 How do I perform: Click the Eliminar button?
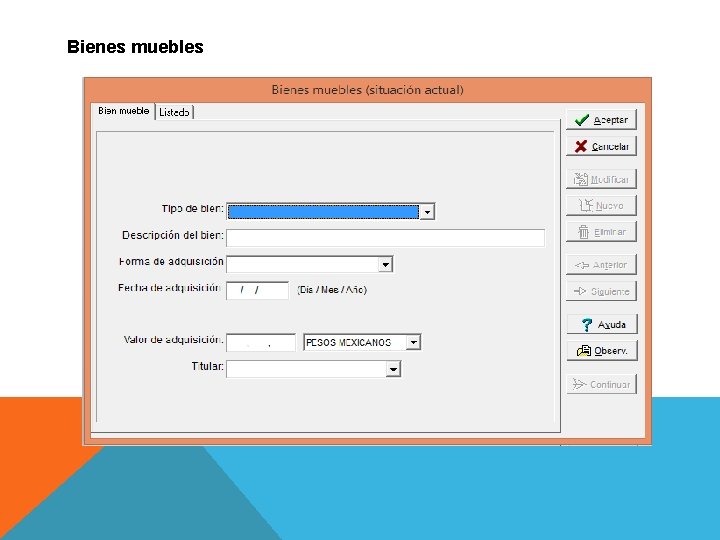point(602,232)
